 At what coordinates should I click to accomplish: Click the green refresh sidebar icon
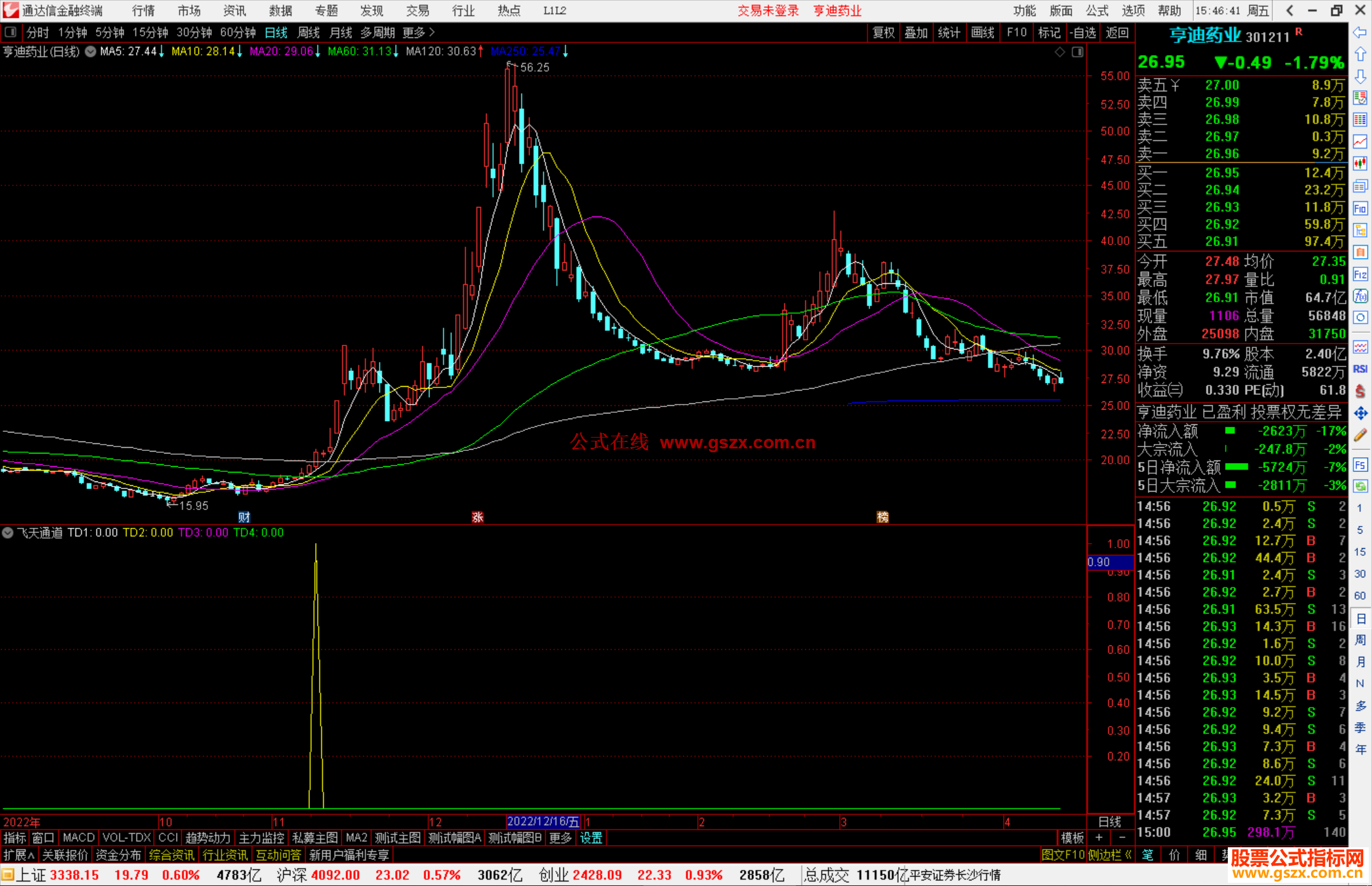coord(1360,487)
